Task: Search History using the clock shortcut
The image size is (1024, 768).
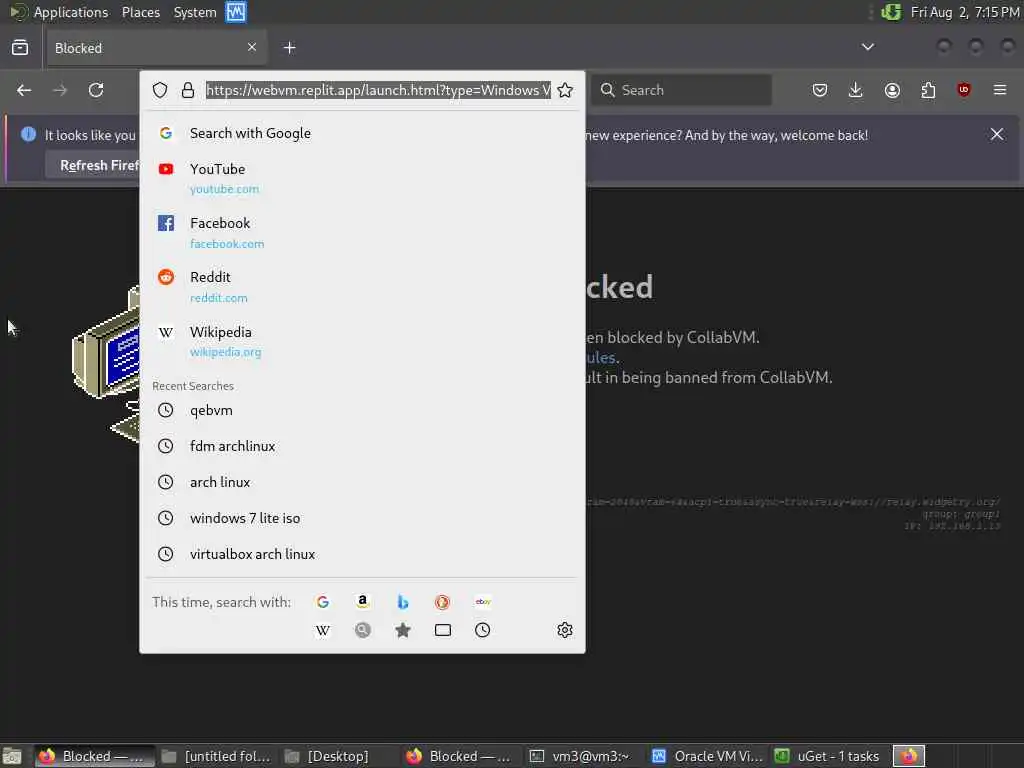Action: point(483,630)
